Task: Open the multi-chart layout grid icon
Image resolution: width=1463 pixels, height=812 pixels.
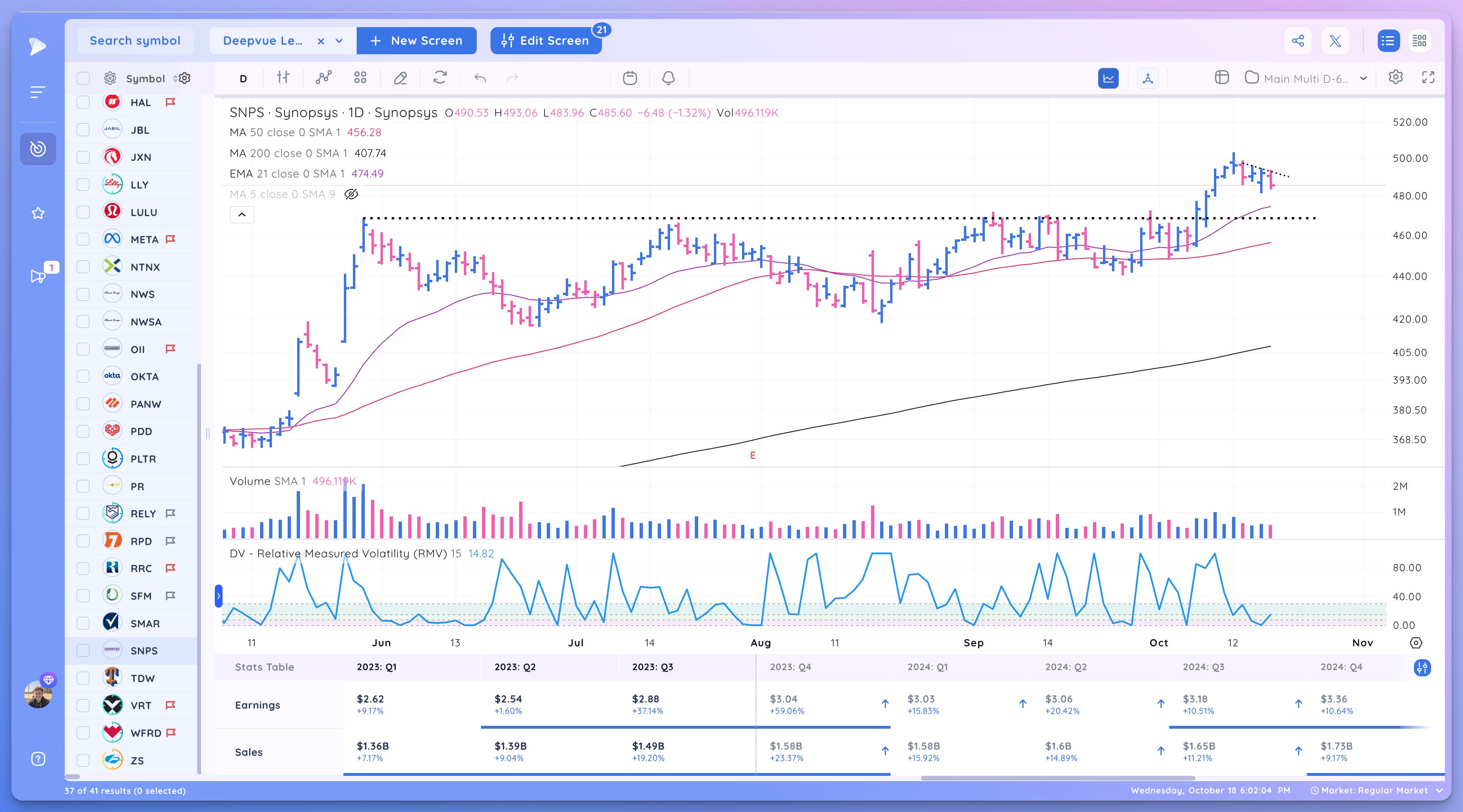Action: [x=360, y=78]
